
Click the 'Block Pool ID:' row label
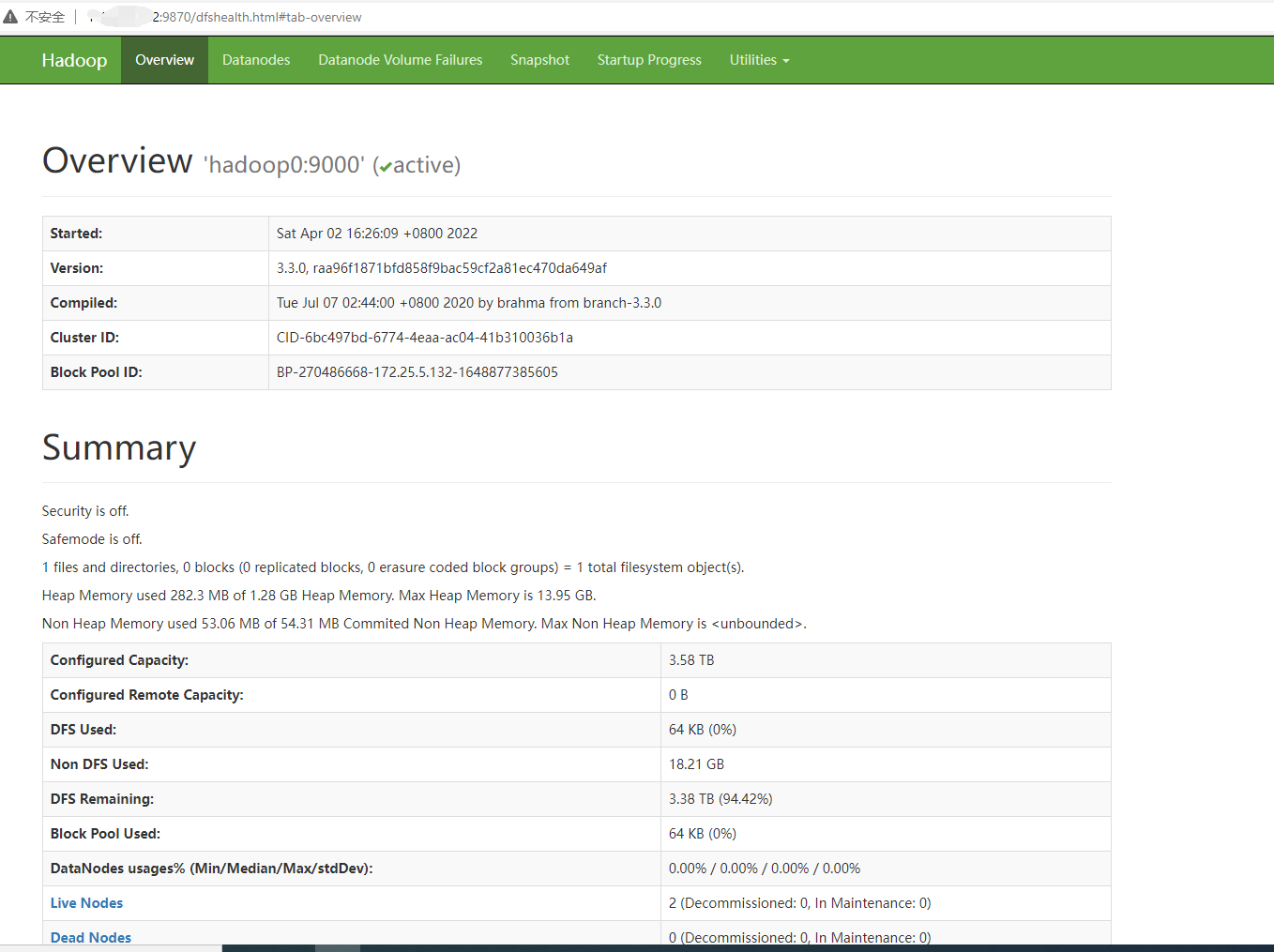[x=97, y=372]
